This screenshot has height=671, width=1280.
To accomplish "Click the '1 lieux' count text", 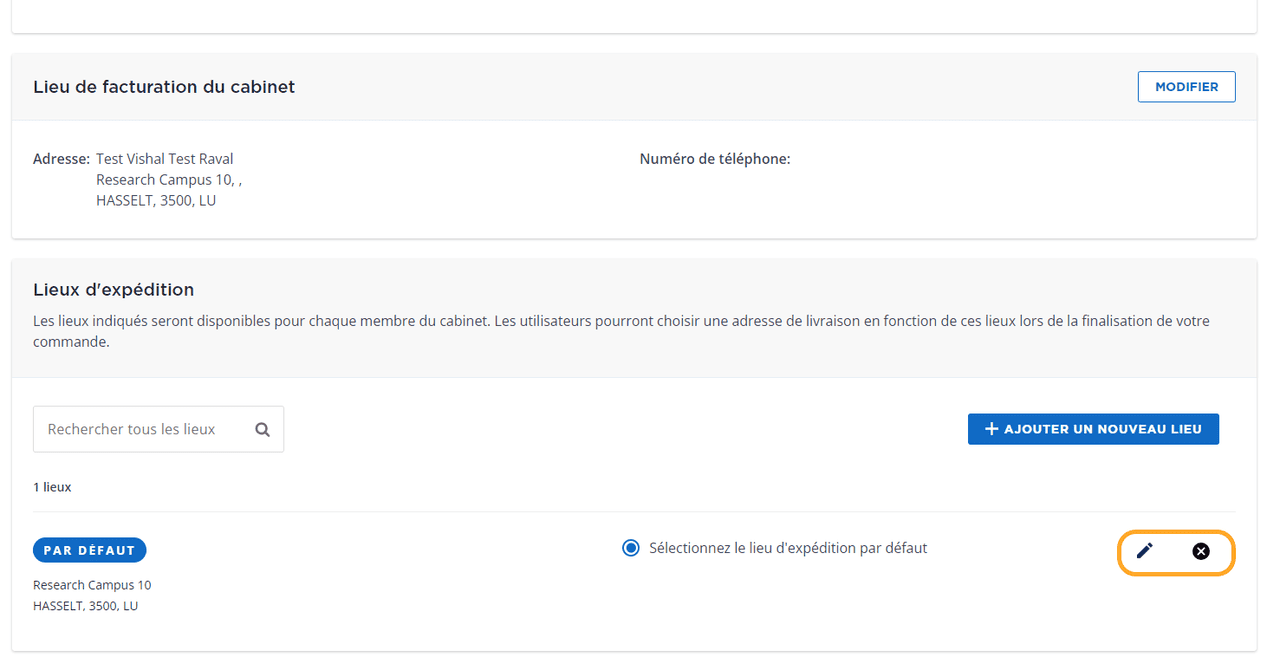I will point(52,487).
